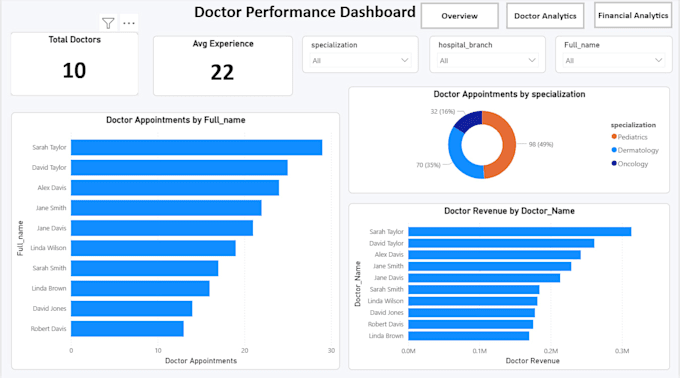Image resolution: width=680 pixels, height=378 pixels.
Task: Click the '32 (16%)' donut data label
Action: [x=442, y=111]
